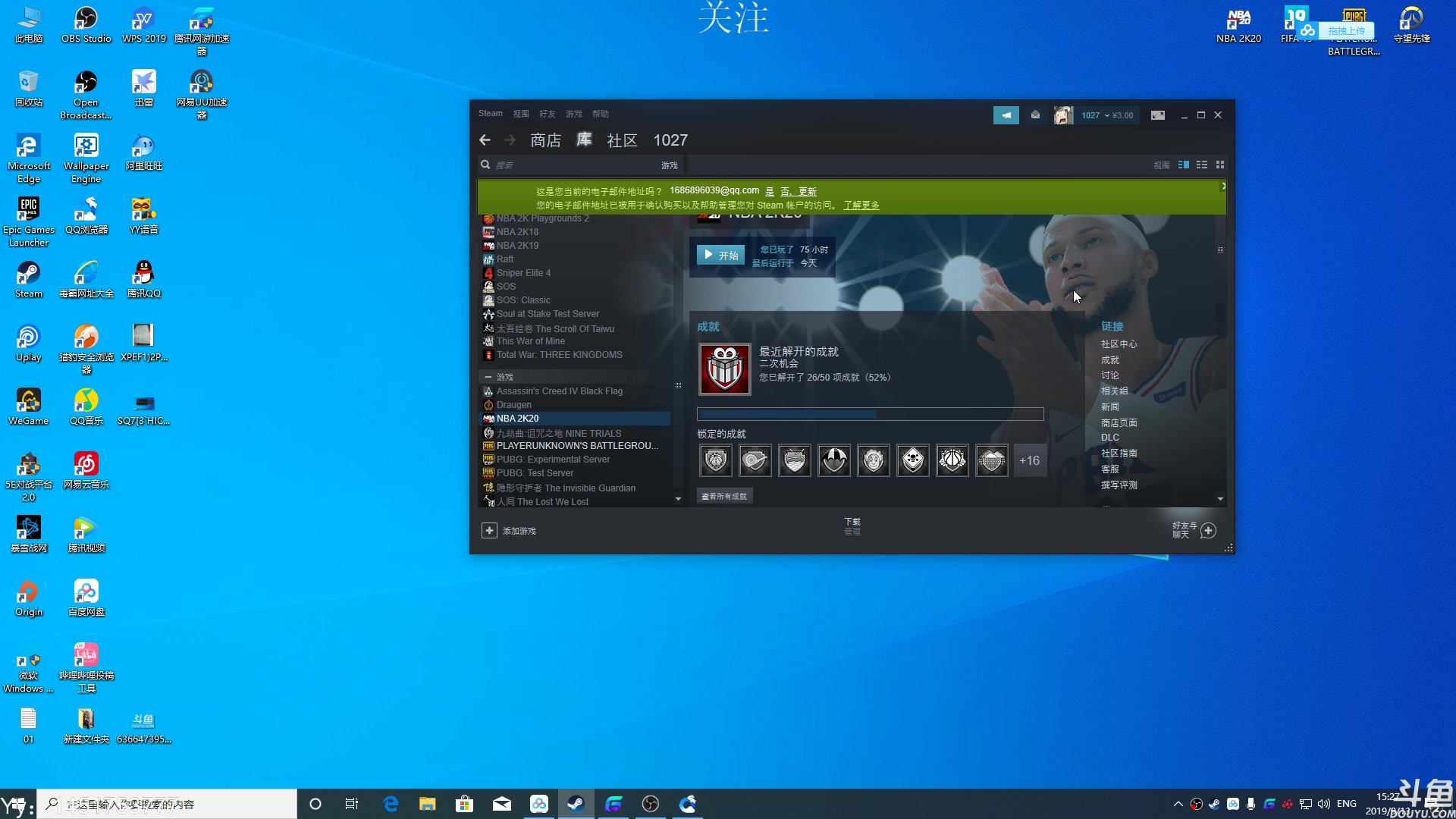Open the 商店页面 link
1456x819 pixels.
[x=1119, y=422]
